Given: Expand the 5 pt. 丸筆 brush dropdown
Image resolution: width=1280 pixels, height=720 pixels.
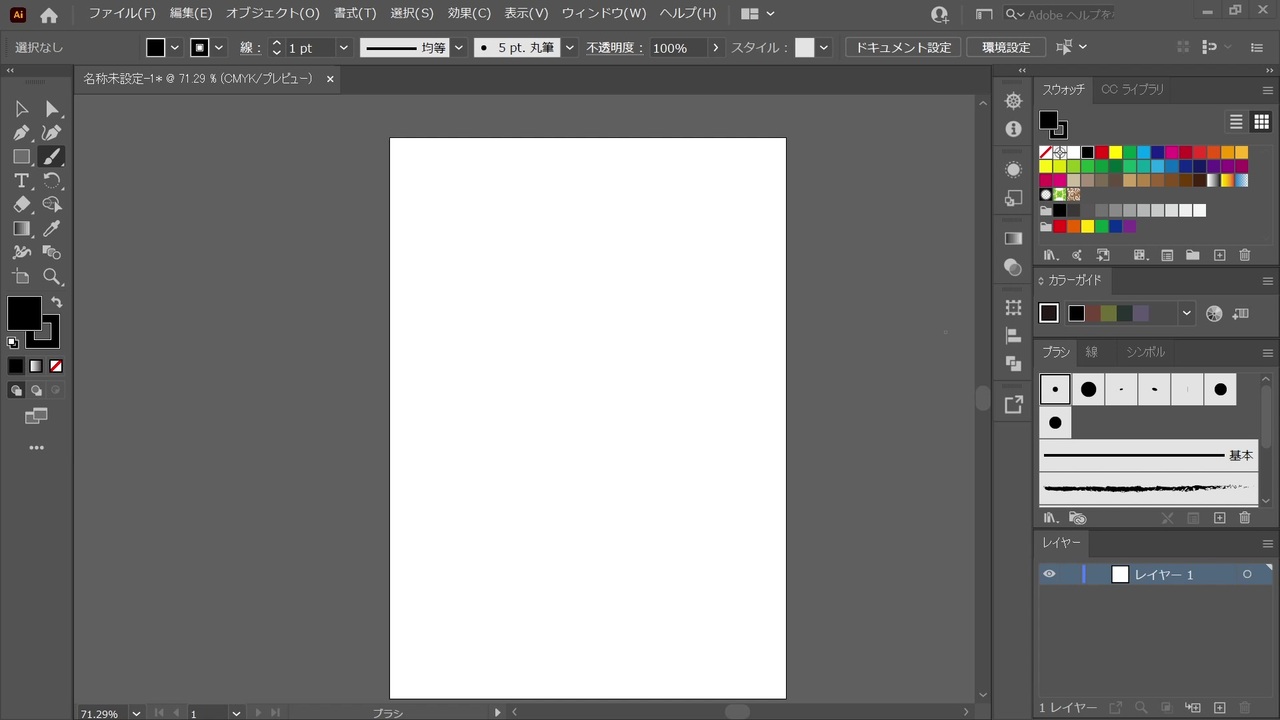Looking at the screenshot, I should (569, 48).
